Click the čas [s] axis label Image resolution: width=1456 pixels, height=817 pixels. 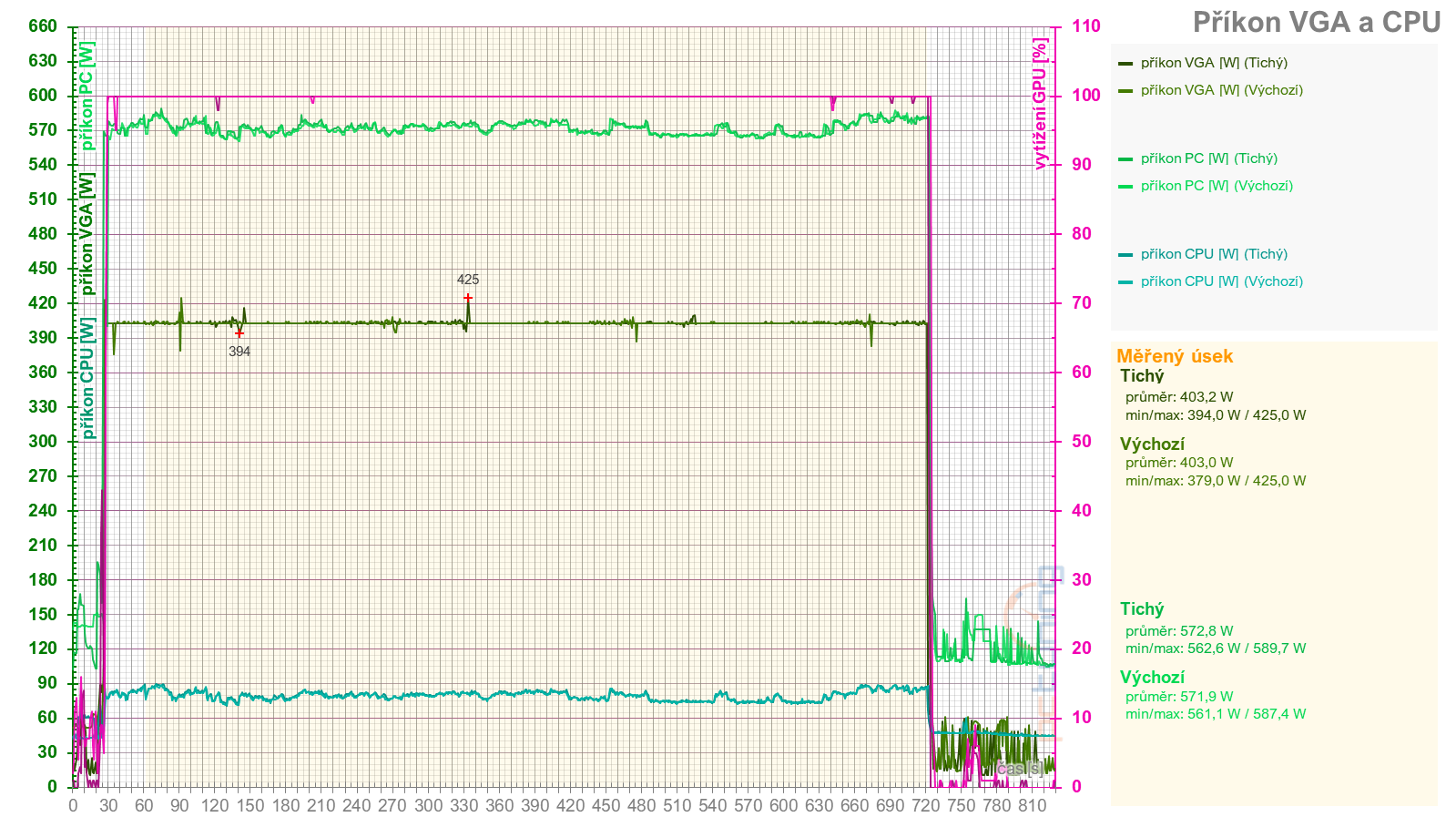point(1020,769)
